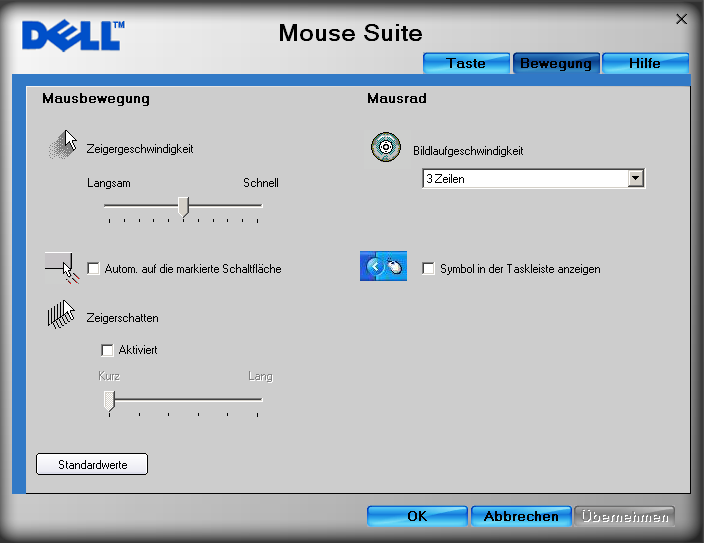Confirm with the OK button
Screen dimensions: 704x543
click(x=417, y=516)
